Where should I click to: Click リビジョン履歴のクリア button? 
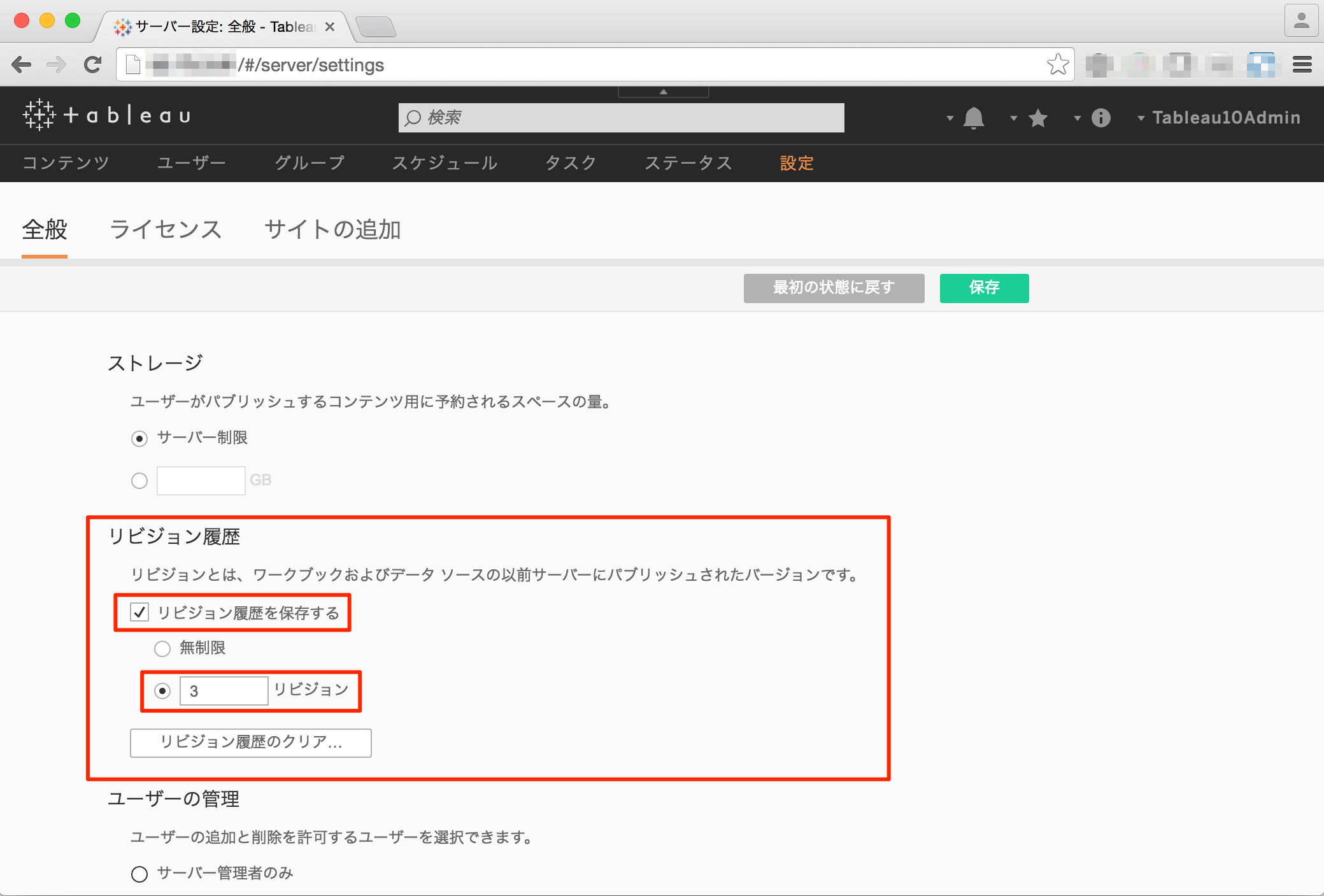pyautogui.click(x=250, y=743)
